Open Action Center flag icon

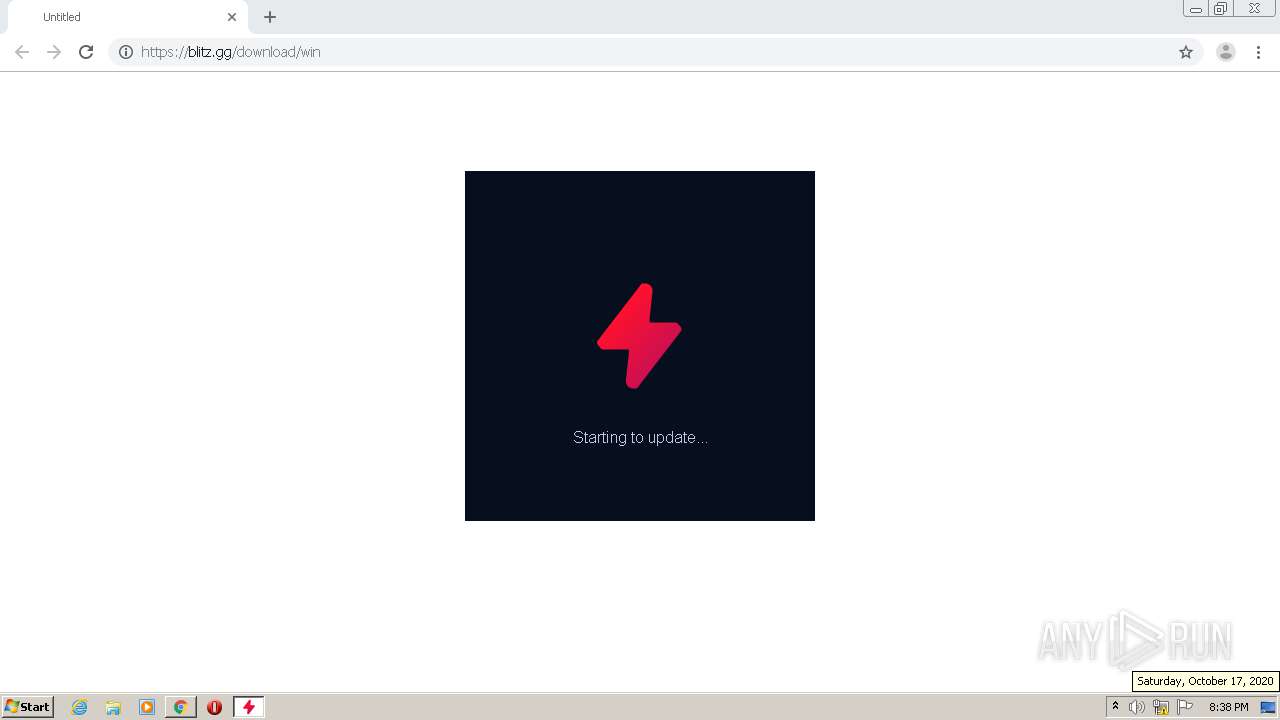[x=1185, y=707]
